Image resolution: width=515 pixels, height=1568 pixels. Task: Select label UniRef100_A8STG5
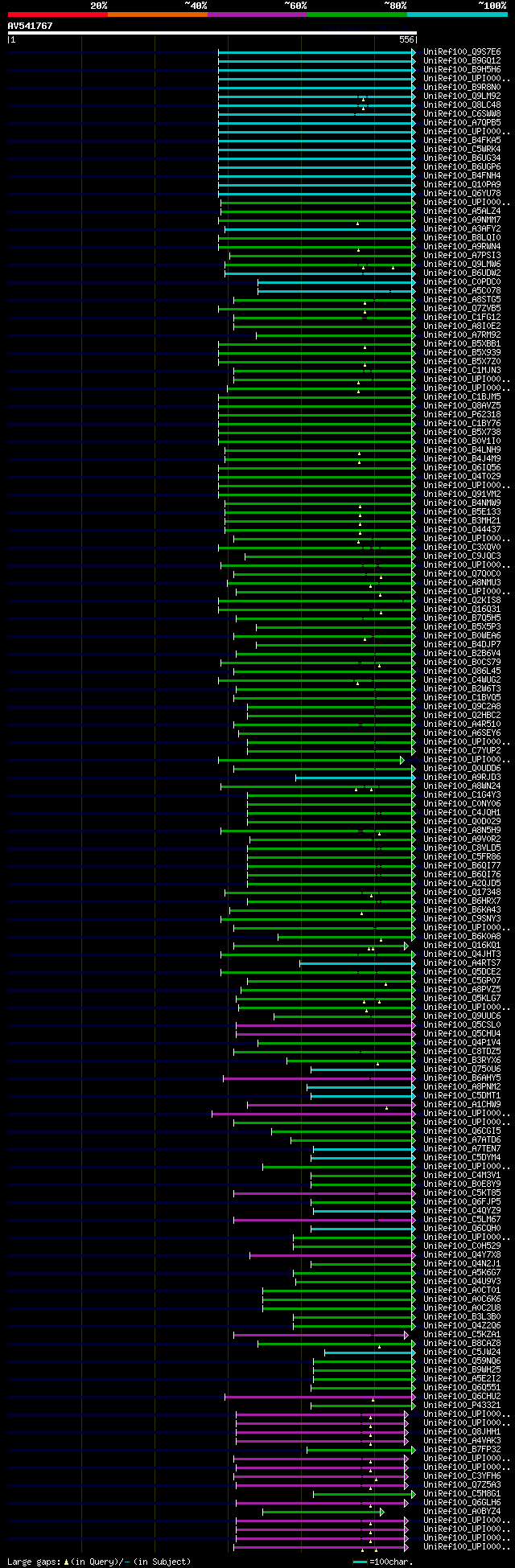462,299
